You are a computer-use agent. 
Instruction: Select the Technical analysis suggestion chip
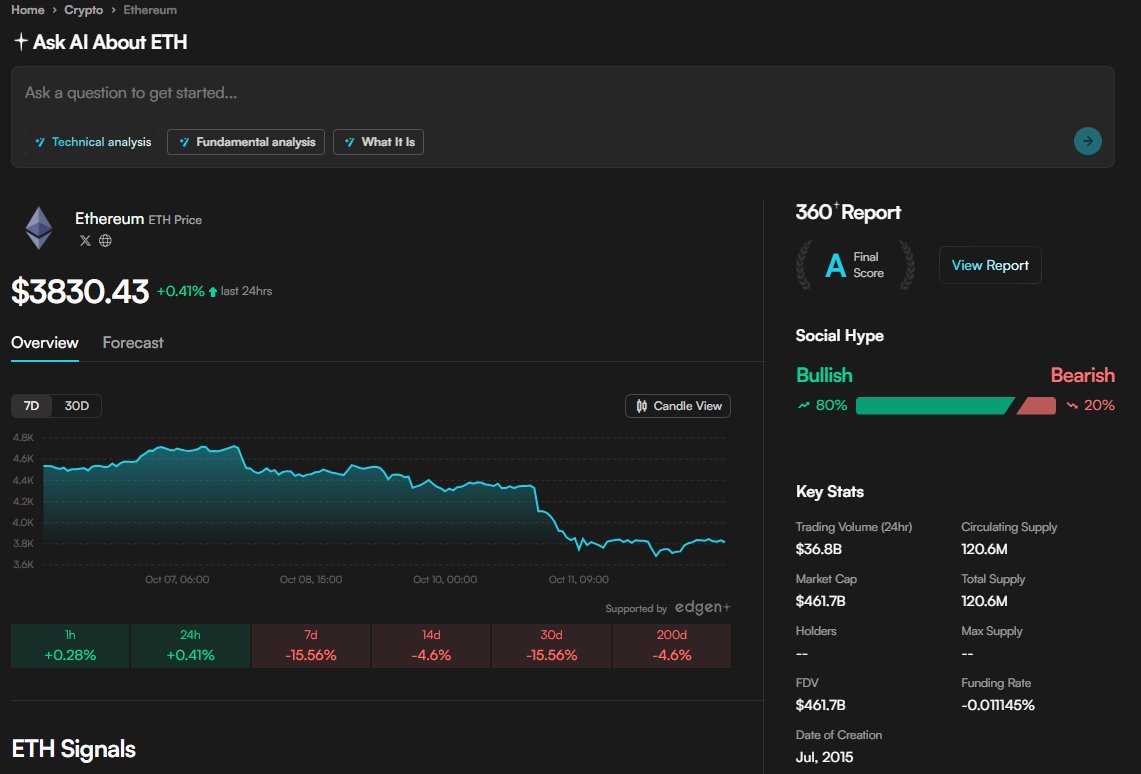(93, 141)
